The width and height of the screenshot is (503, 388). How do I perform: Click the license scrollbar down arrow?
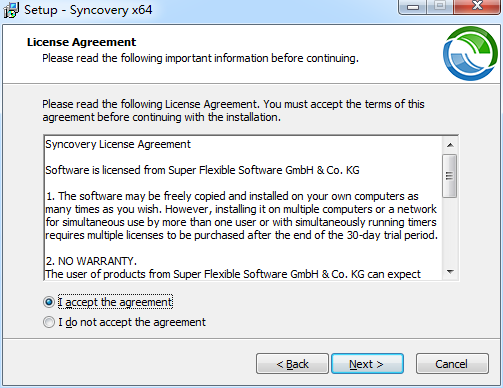tap(450, 272)
